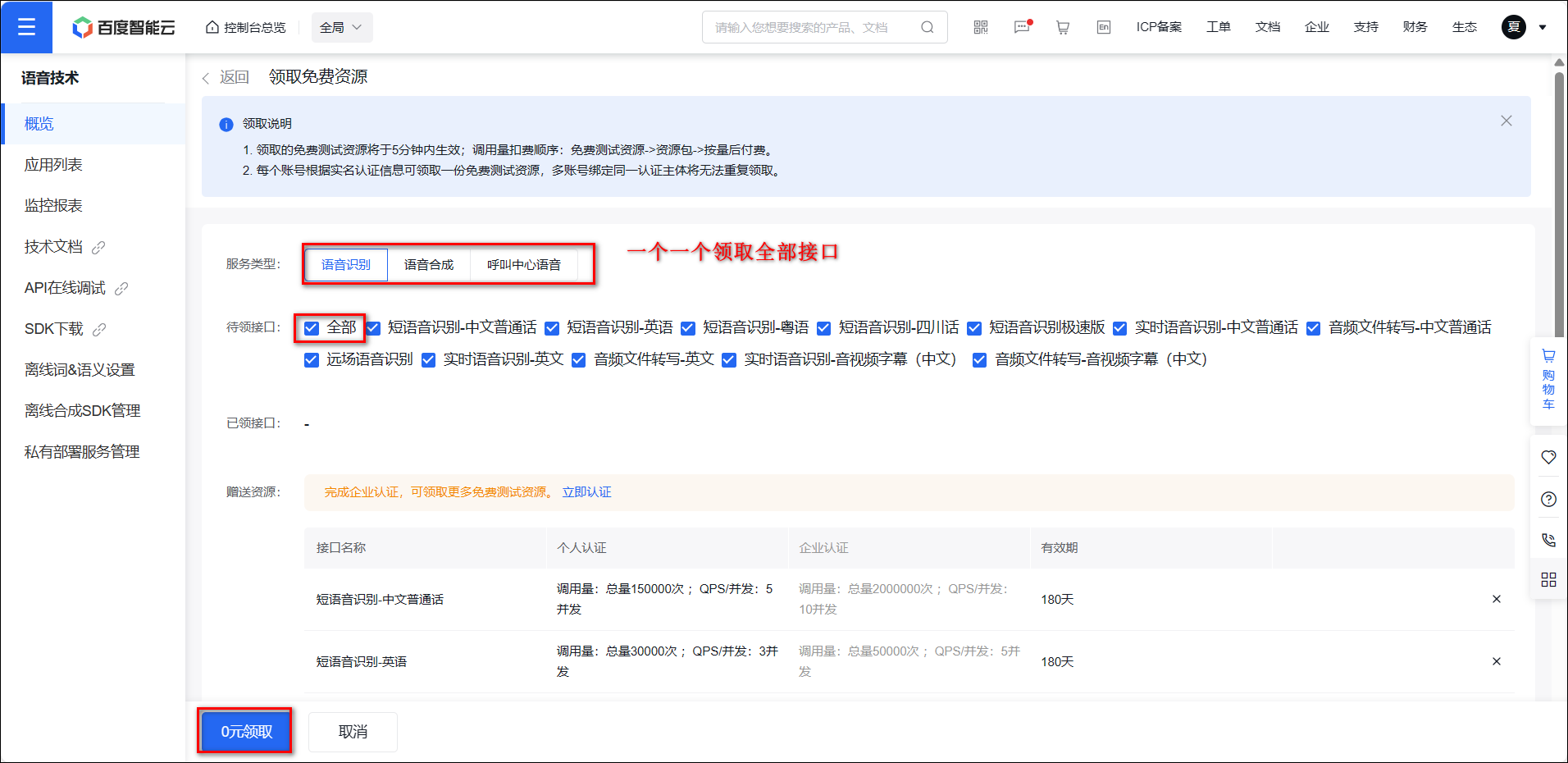Expand the 全局 region dropdown
The width and height of the screenshot is (1568, 763).
click(341, 27)
